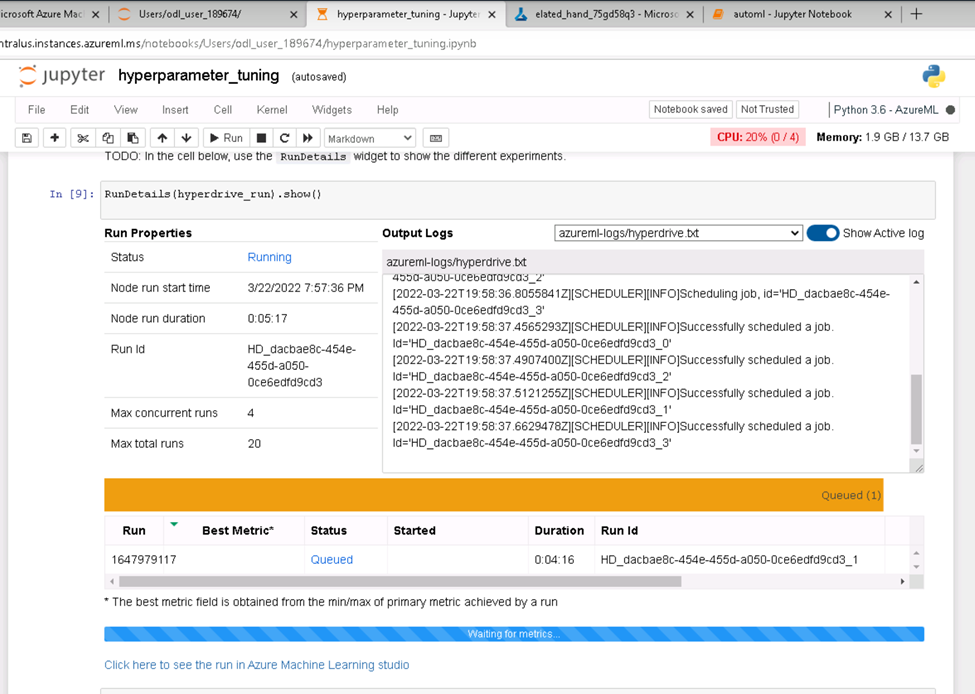Click the orange Queued (1) progress bar
The width and height of the screenshot is (975, 694).
click(494, 495)
